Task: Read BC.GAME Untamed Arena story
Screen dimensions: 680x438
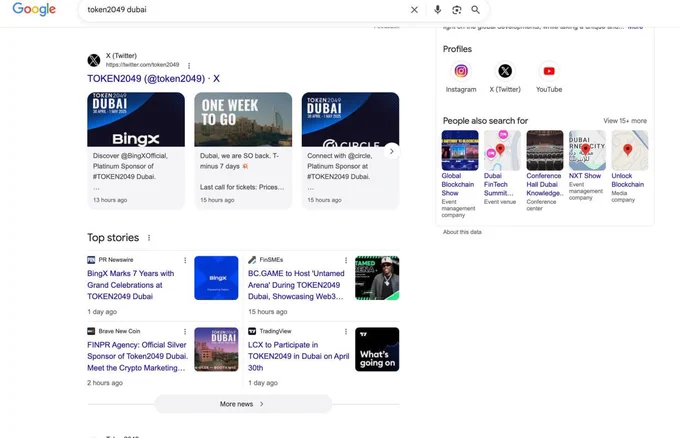Action: pyautogui.click(x=296, y=285)
